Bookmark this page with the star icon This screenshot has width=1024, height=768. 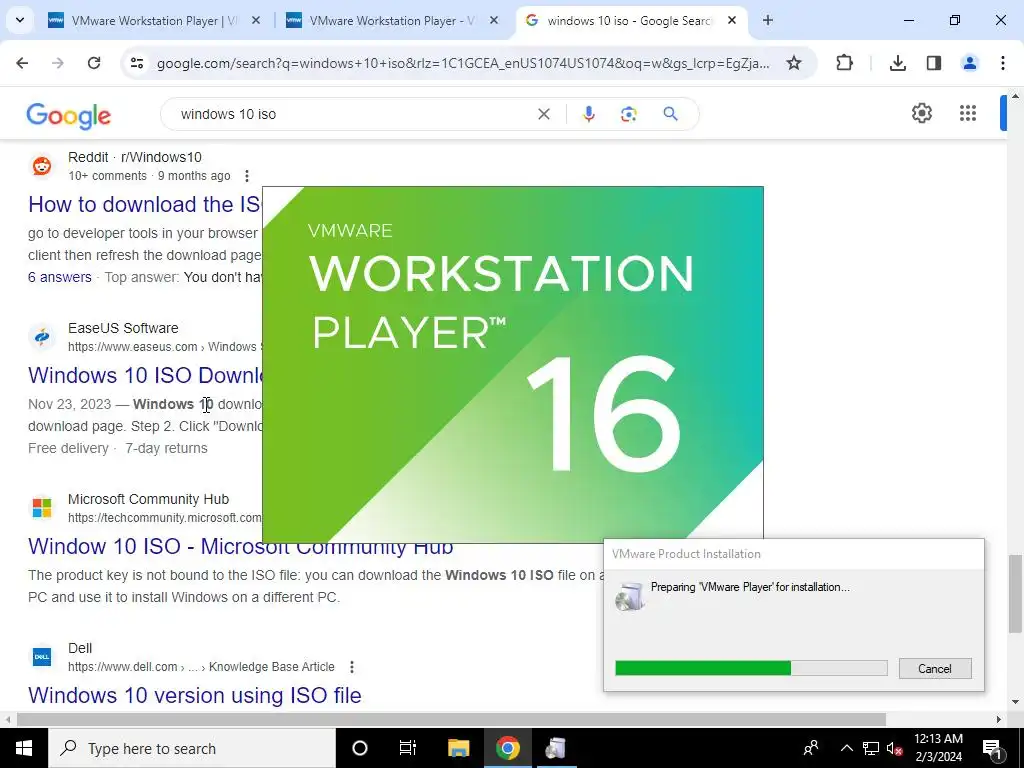793,63
